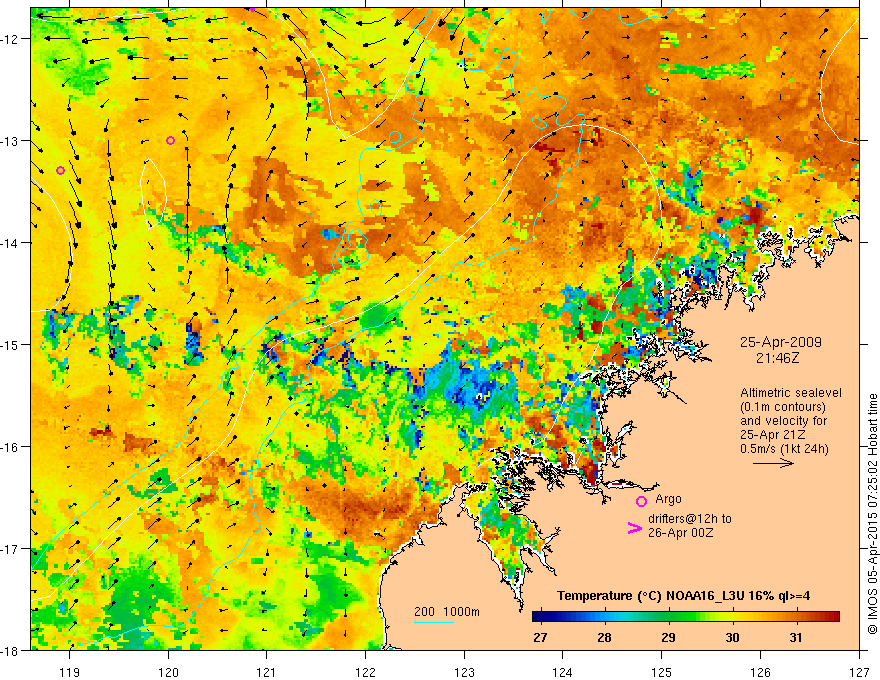
Task: Click the magenta Argo circle in legend
Action: pyautogui.click(x=641, y=501)
